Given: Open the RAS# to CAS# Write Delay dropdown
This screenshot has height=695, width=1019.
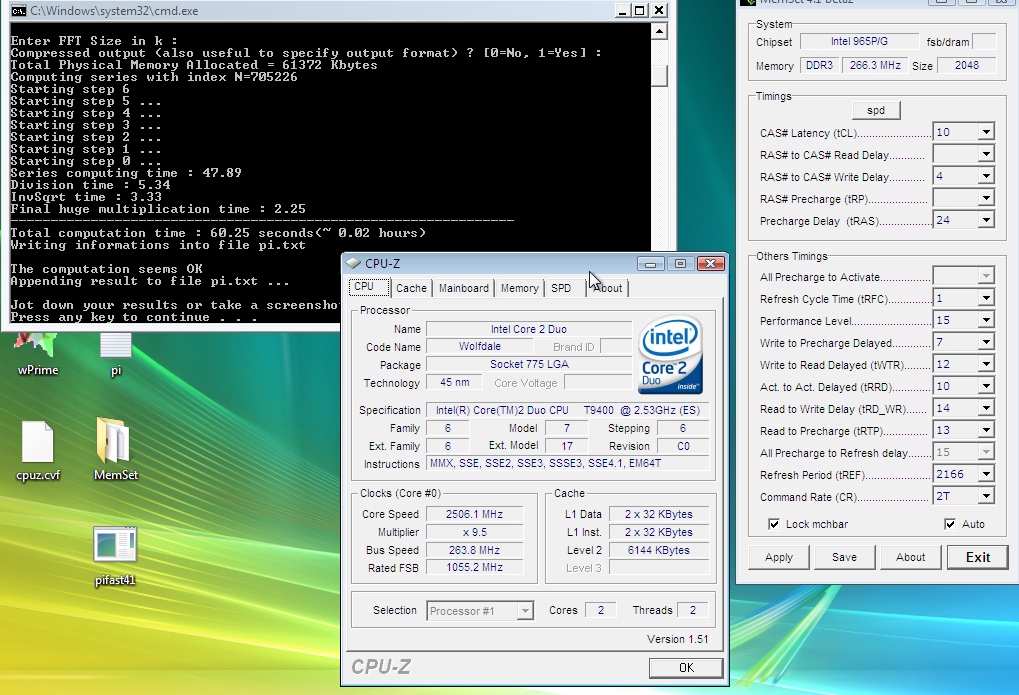Looking at the screenshot, I should pos(986,177).
